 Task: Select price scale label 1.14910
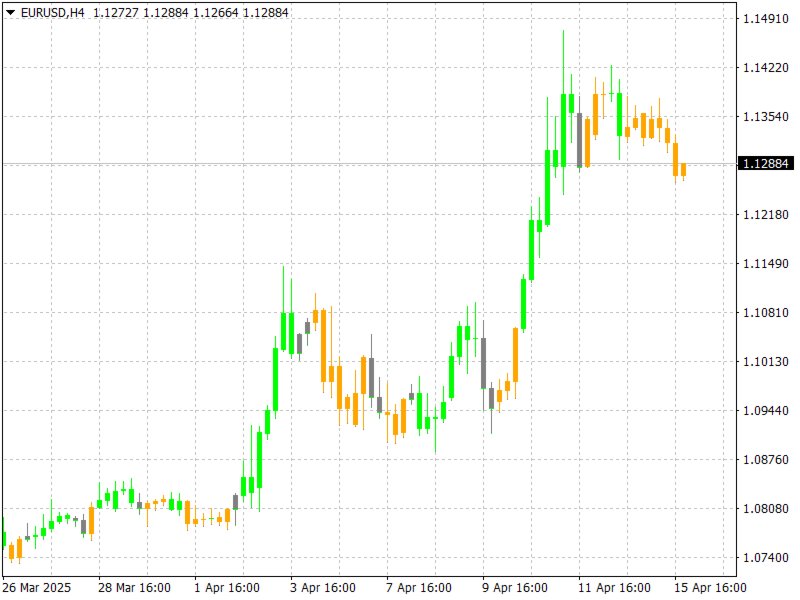click(x=766, y=19)
